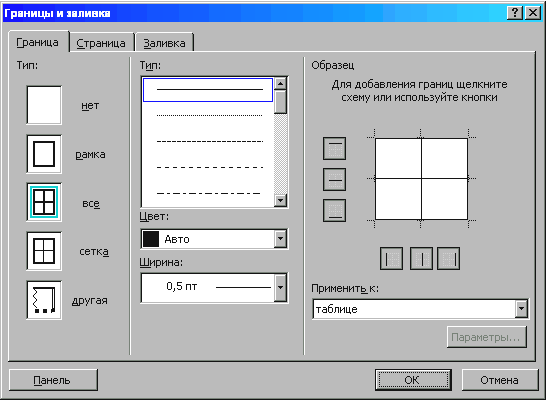Open the 'Применить к' таблице dropdown

[x=521, y=309]
